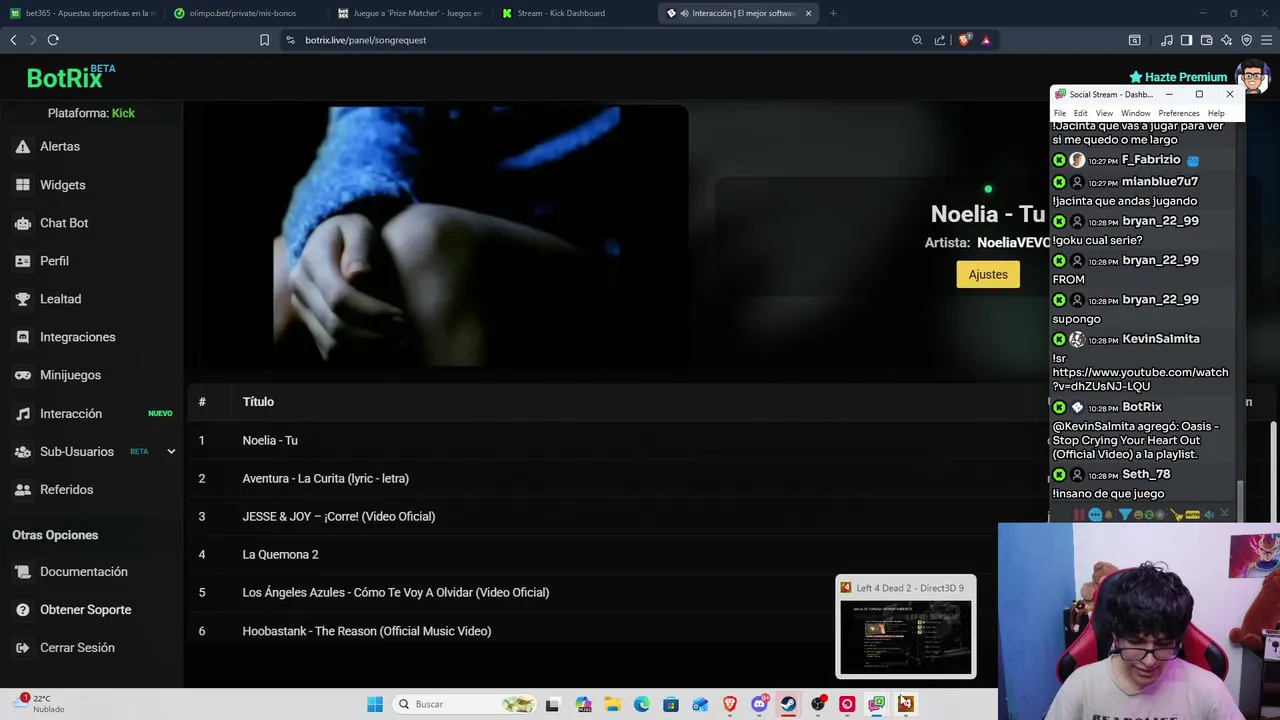The image size is (1280, 720).
Task: Click the Minijuegos gamepad icon
Action: 22,375
